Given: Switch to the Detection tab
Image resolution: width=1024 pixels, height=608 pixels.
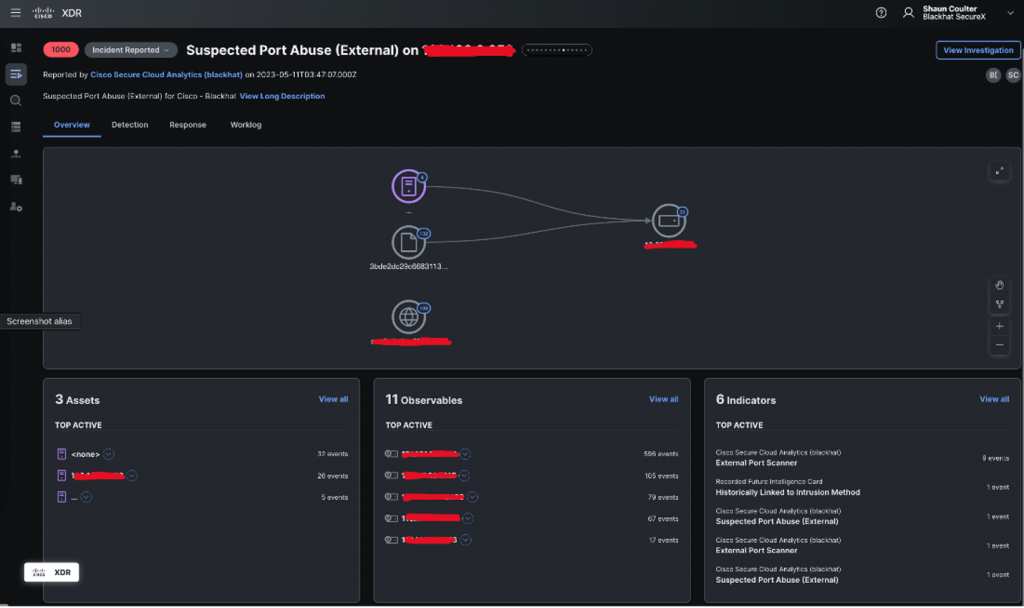Looking at the screenshot, I should pyautogui.click(x=130, y=125).
